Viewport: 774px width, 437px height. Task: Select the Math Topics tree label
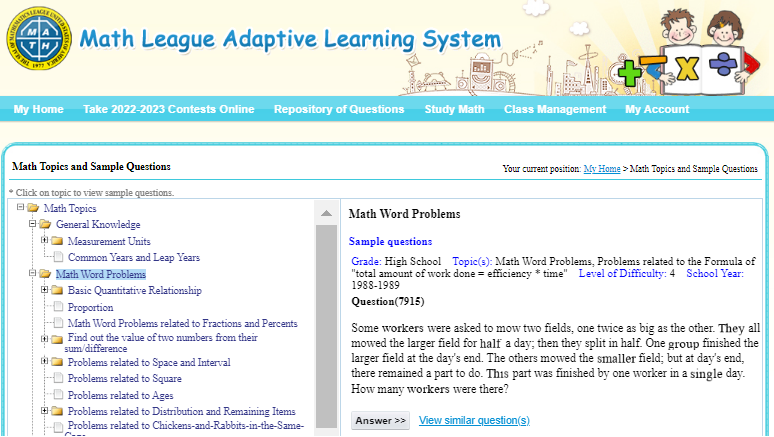pyautogui.click(x=70, y=208)
